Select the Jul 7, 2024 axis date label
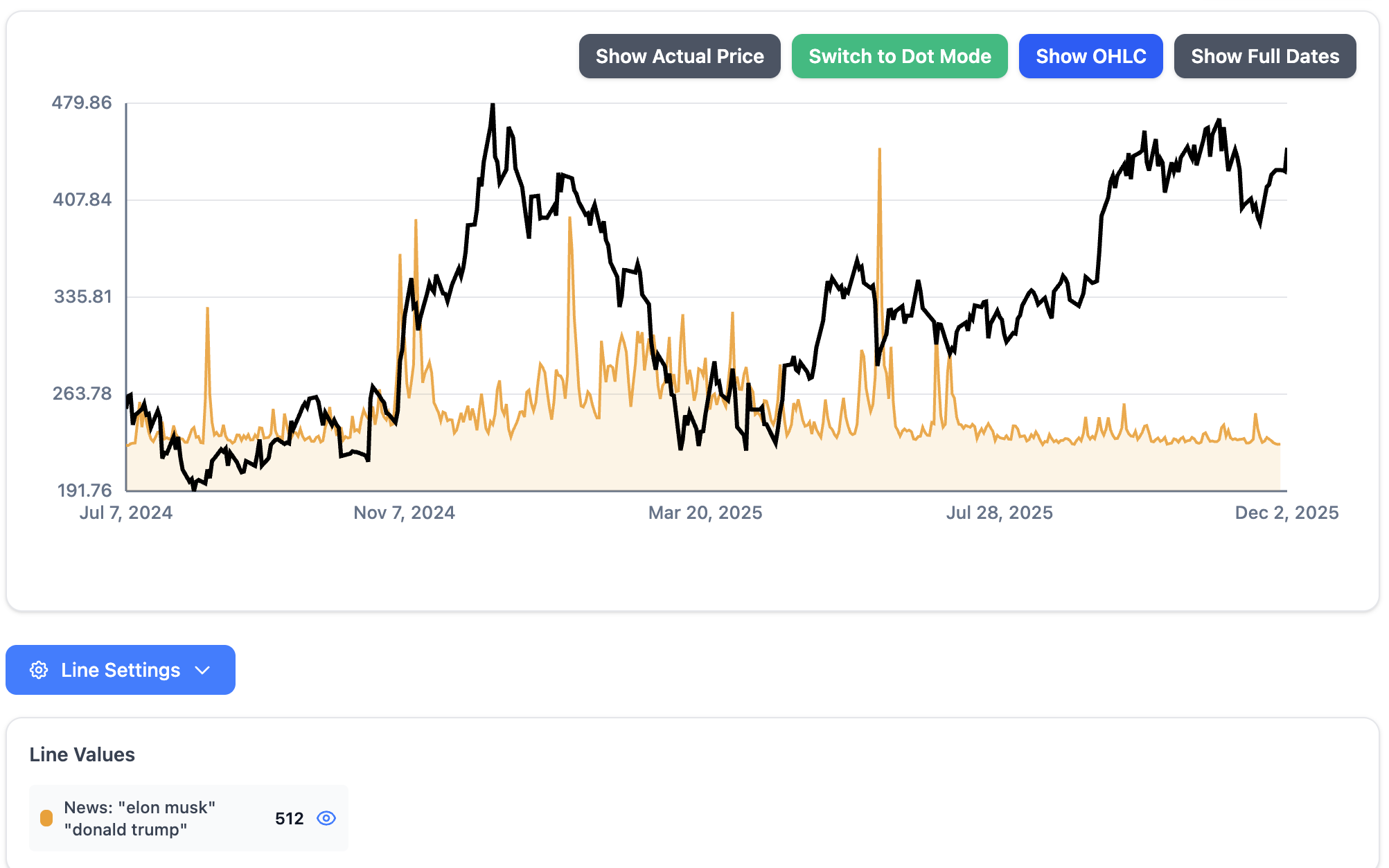Image resolution: width=1389 pixels, height=868 pixels. click(x=126, y=513)
